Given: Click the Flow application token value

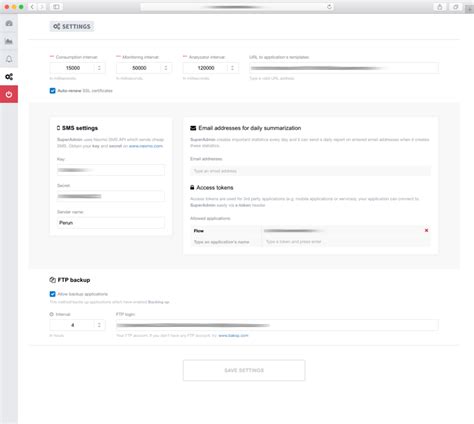Looking at the screenshot, I should [x=293, y=231].
